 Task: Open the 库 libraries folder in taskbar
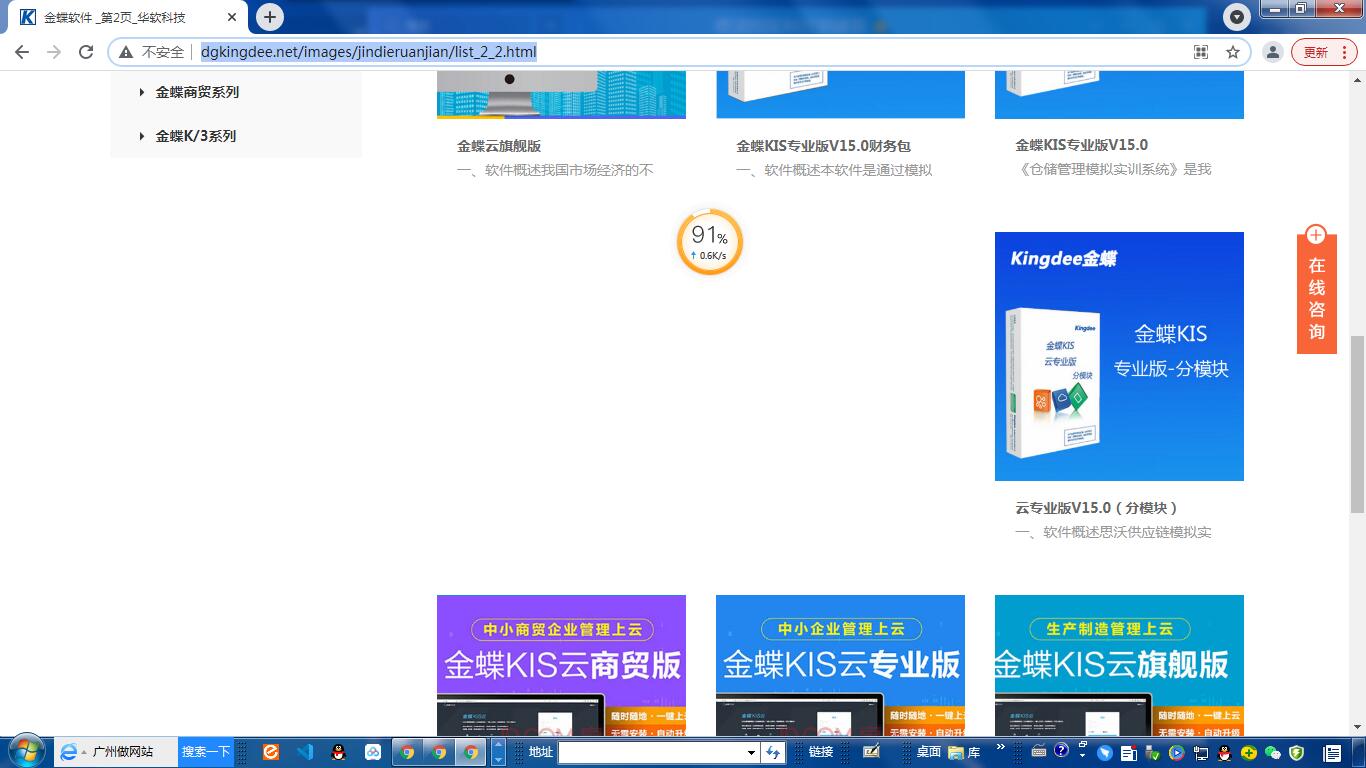[x=965, y=752]
